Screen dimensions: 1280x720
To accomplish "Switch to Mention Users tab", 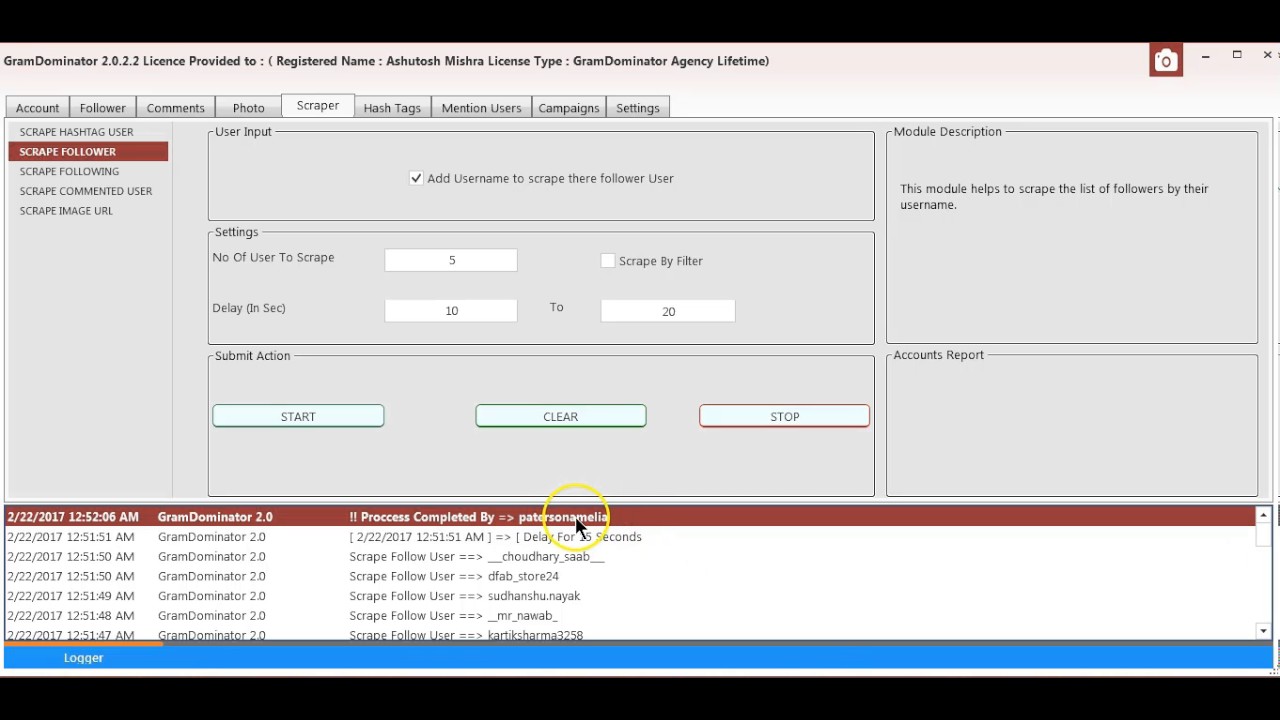I will [482, 108].
